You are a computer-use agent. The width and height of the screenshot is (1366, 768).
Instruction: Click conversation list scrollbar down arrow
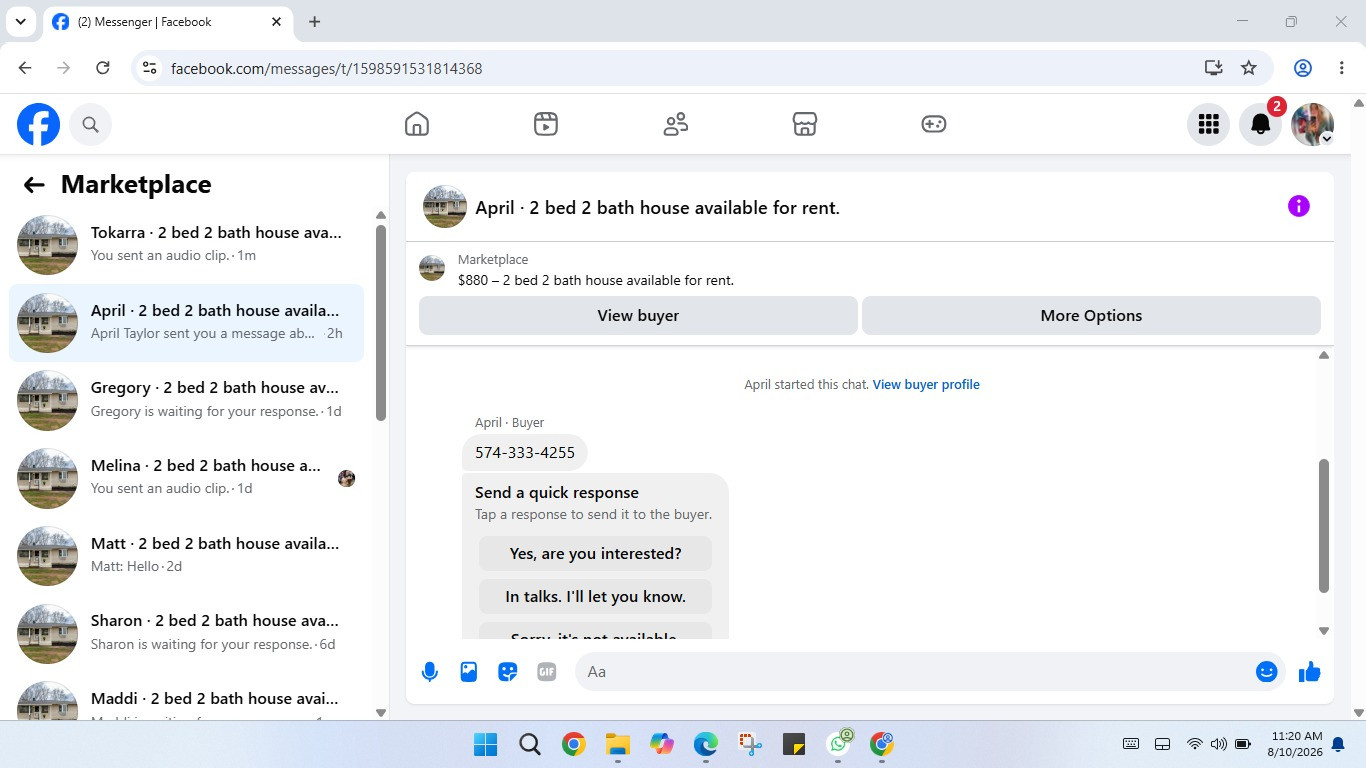[380, 712]
